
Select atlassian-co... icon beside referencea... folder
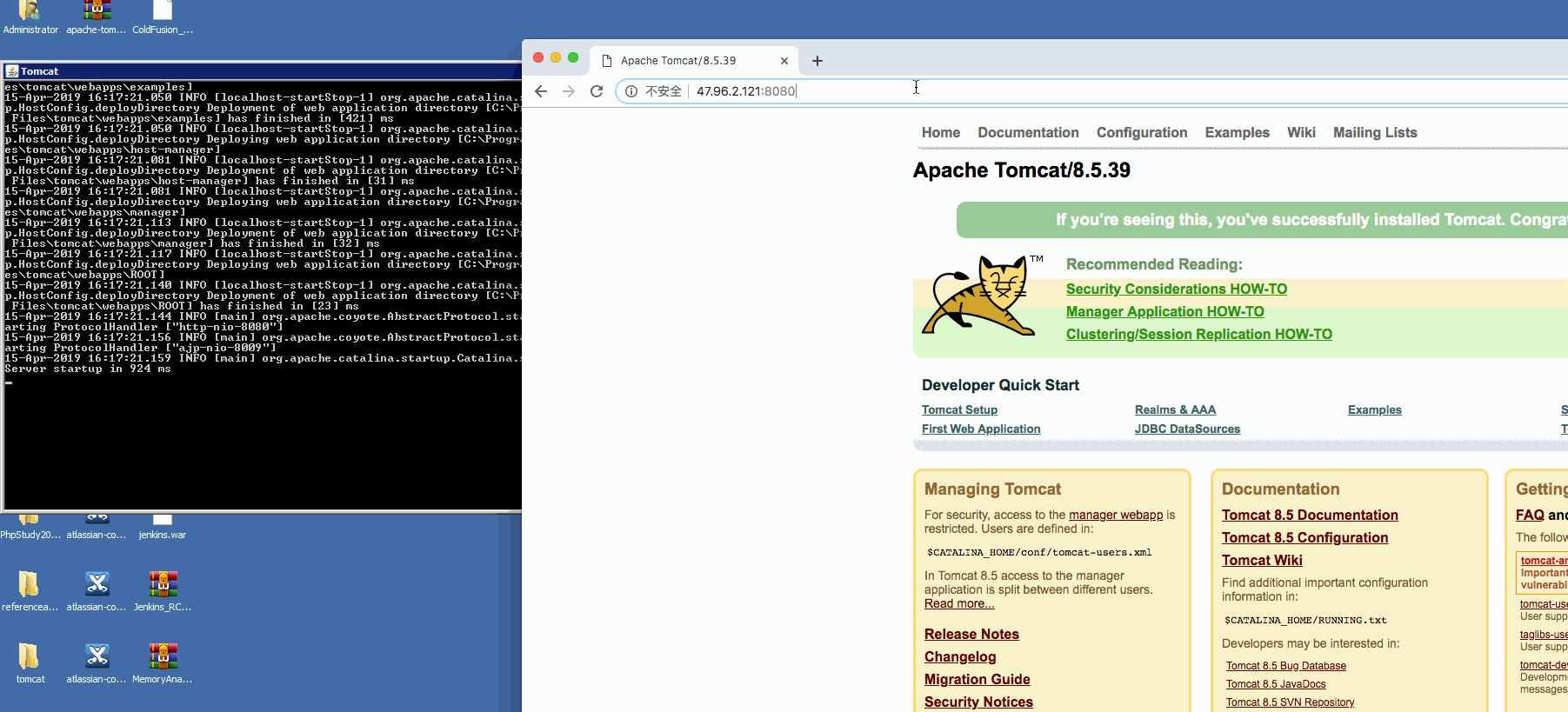(97, 591)
